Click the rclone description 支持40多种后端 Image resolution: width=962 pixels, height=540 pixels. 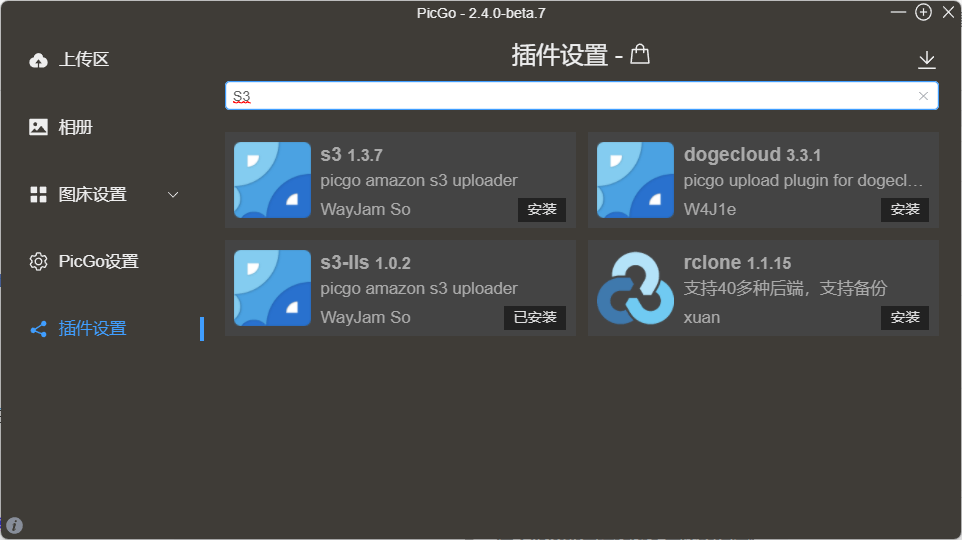[x=785, y=288]
